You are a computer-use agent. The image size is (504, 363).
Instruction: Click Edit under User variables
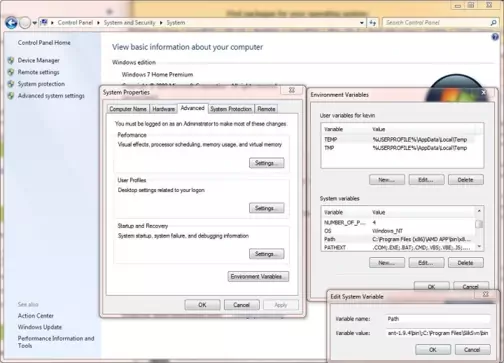[x=426, y=180]
